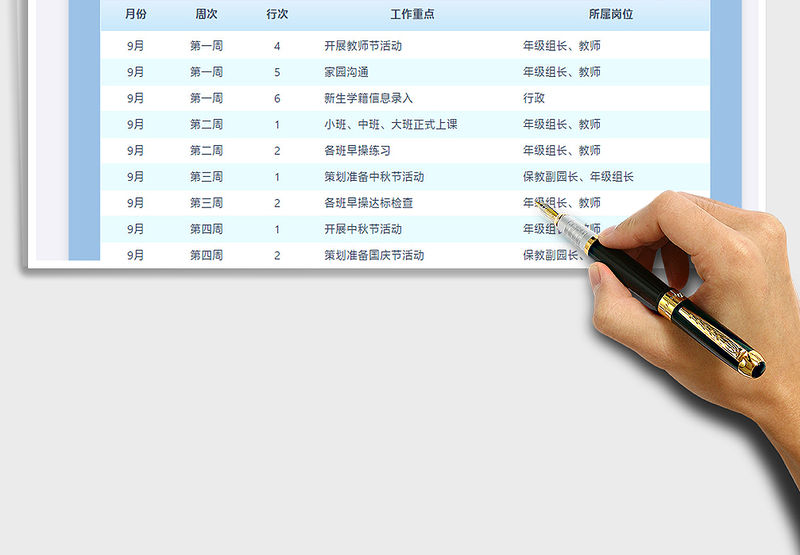This screenshot has width=800, height=555.
Task: Click 行次 cell with value 5
Action: click(x=277, y=72)
